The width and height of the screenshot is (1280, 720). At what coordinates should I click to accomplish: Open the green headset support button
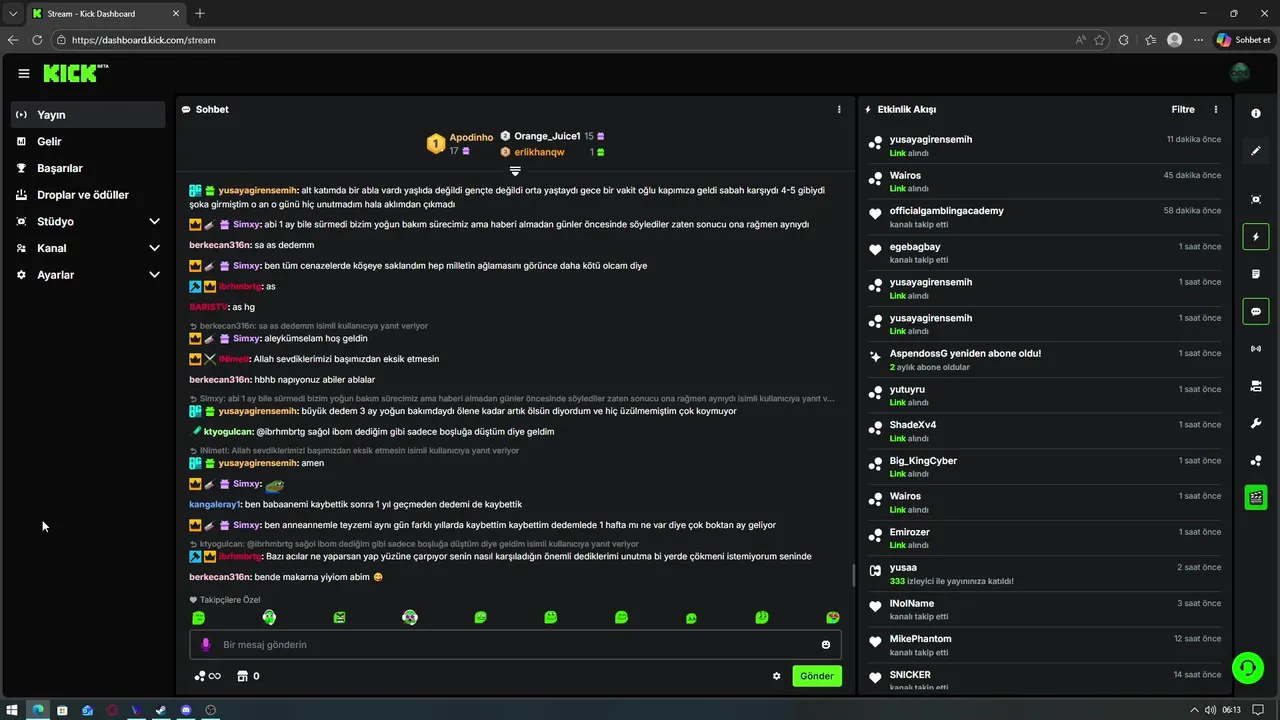tap(1247, 667)
